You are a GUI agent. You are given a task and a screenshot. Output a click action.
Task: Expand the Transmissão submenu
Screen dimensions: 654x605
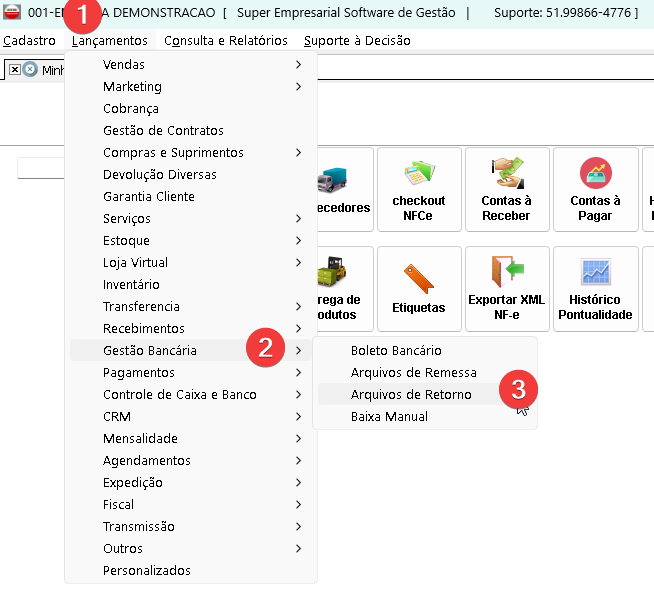191,527
